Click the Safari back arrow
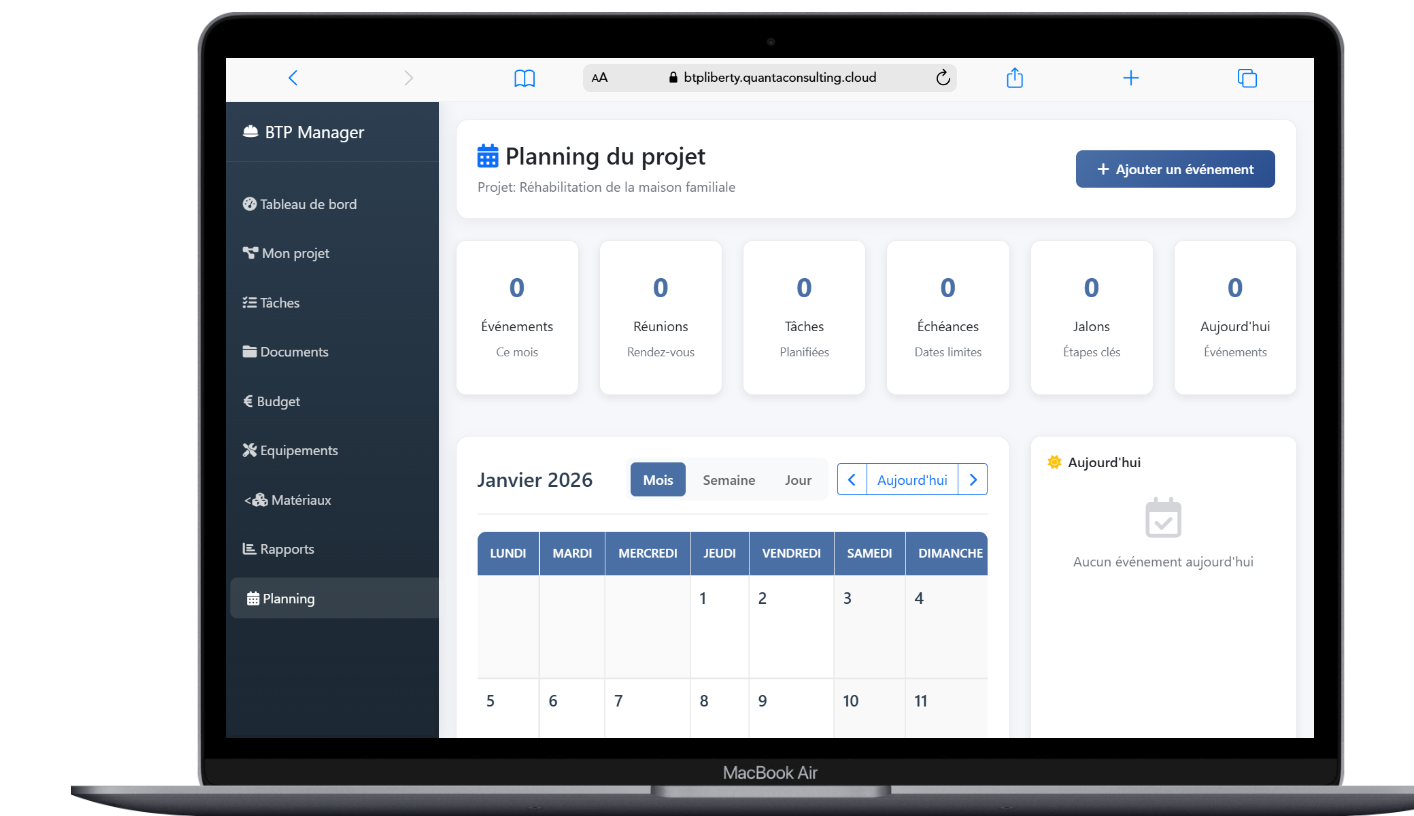The height and width of the screenshot is (816, 1414). point(292,78)
